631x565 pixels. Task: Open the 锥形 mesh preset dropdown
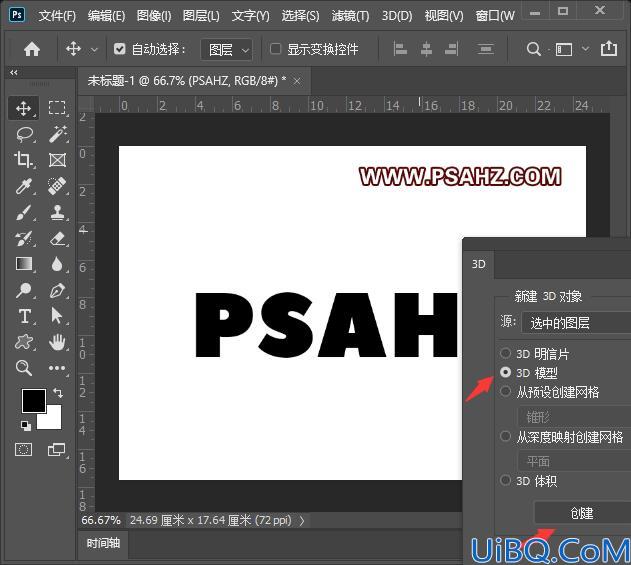[x=574, y=417]
